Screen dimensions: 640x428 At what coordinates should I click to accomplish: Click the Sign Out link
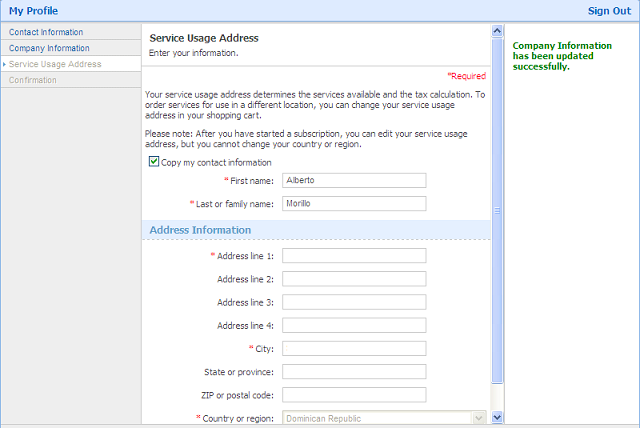[609, 11]
